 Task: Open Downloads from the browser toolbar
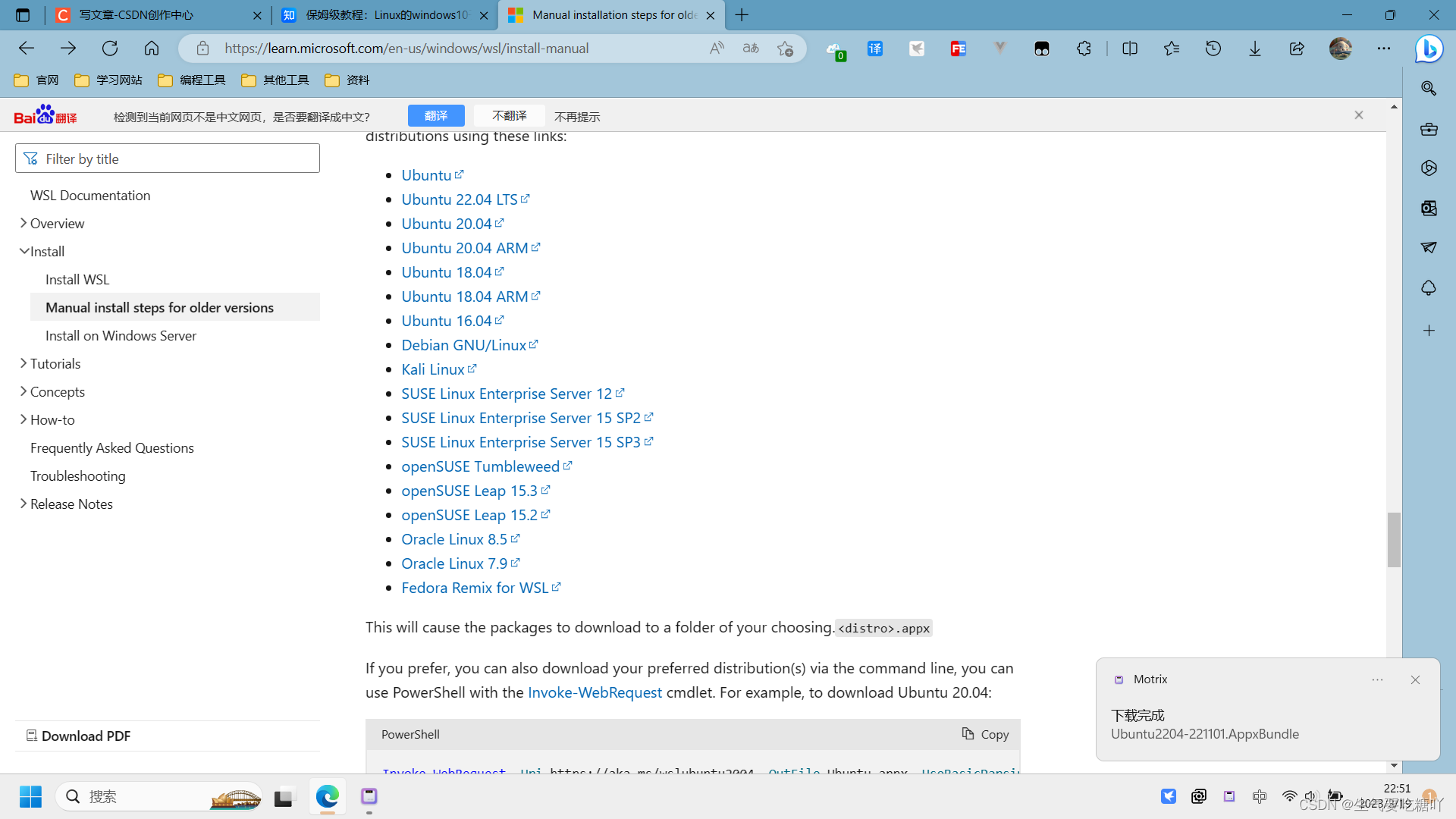click(x=1255, y=48)
